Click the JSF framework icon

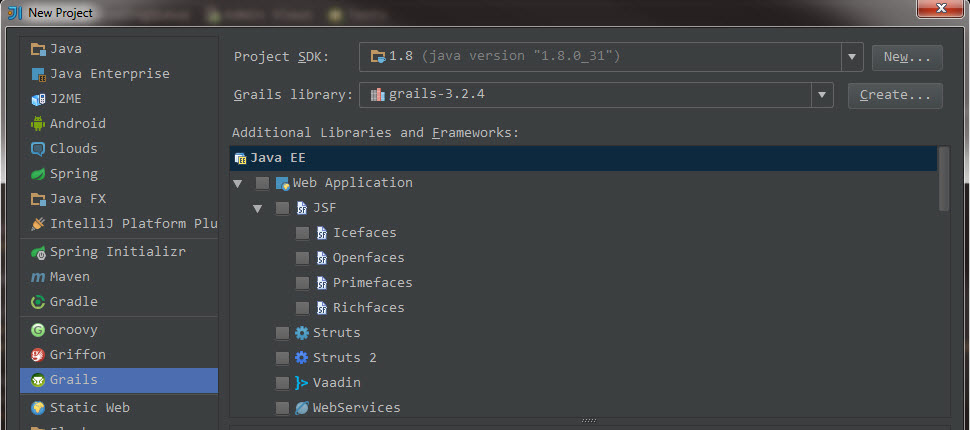(x=302, y=208)
